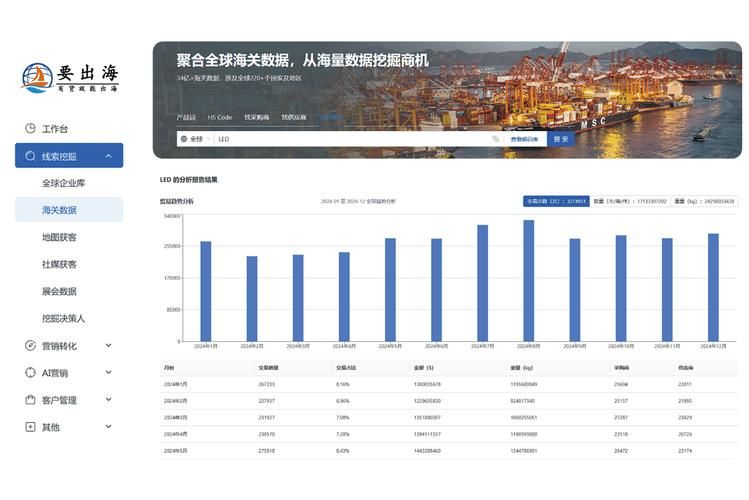Click the 月份 column header
Viewport: 749px width, 500px height.
169,368
